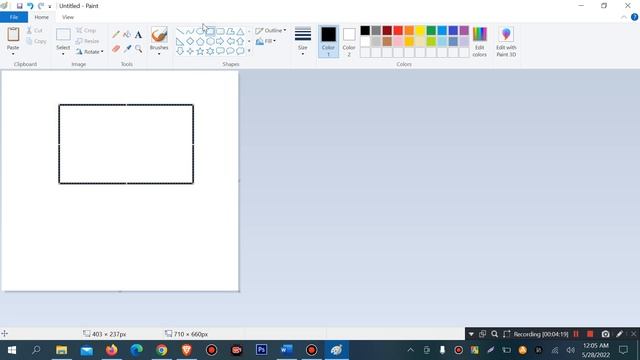Open the File menu
Image resolution: width=640 pixels, height=360 pixels.
[14, 17]
